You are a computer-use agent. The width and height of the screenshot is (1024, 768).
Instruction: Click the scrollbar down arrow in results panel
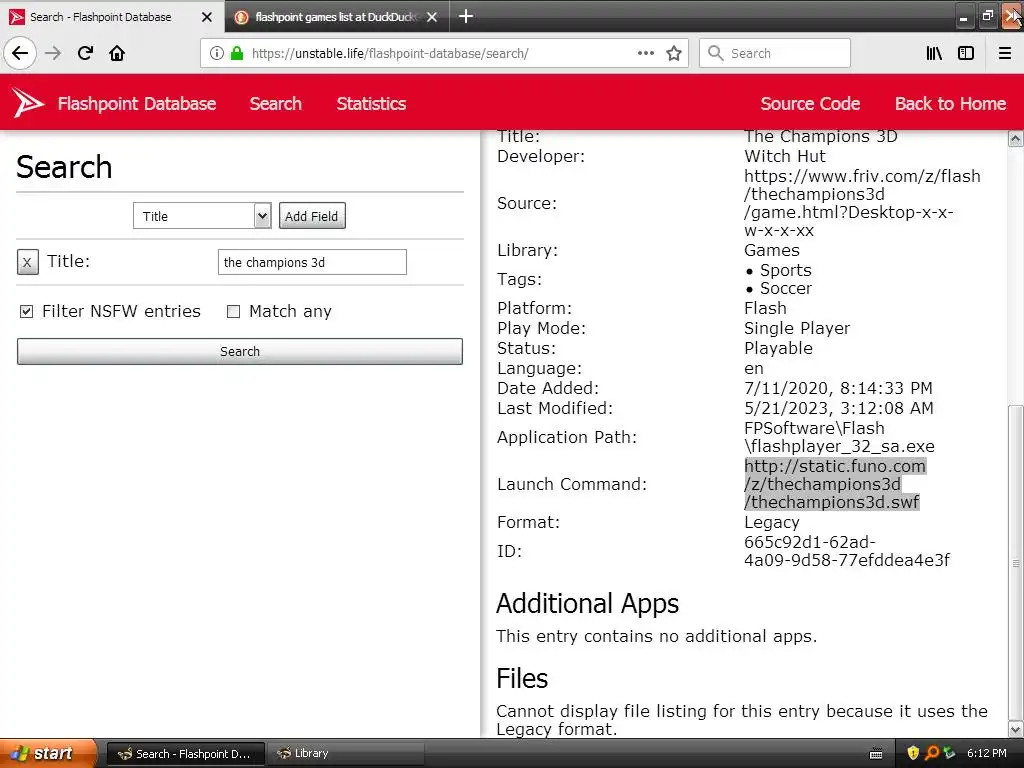1016,729
